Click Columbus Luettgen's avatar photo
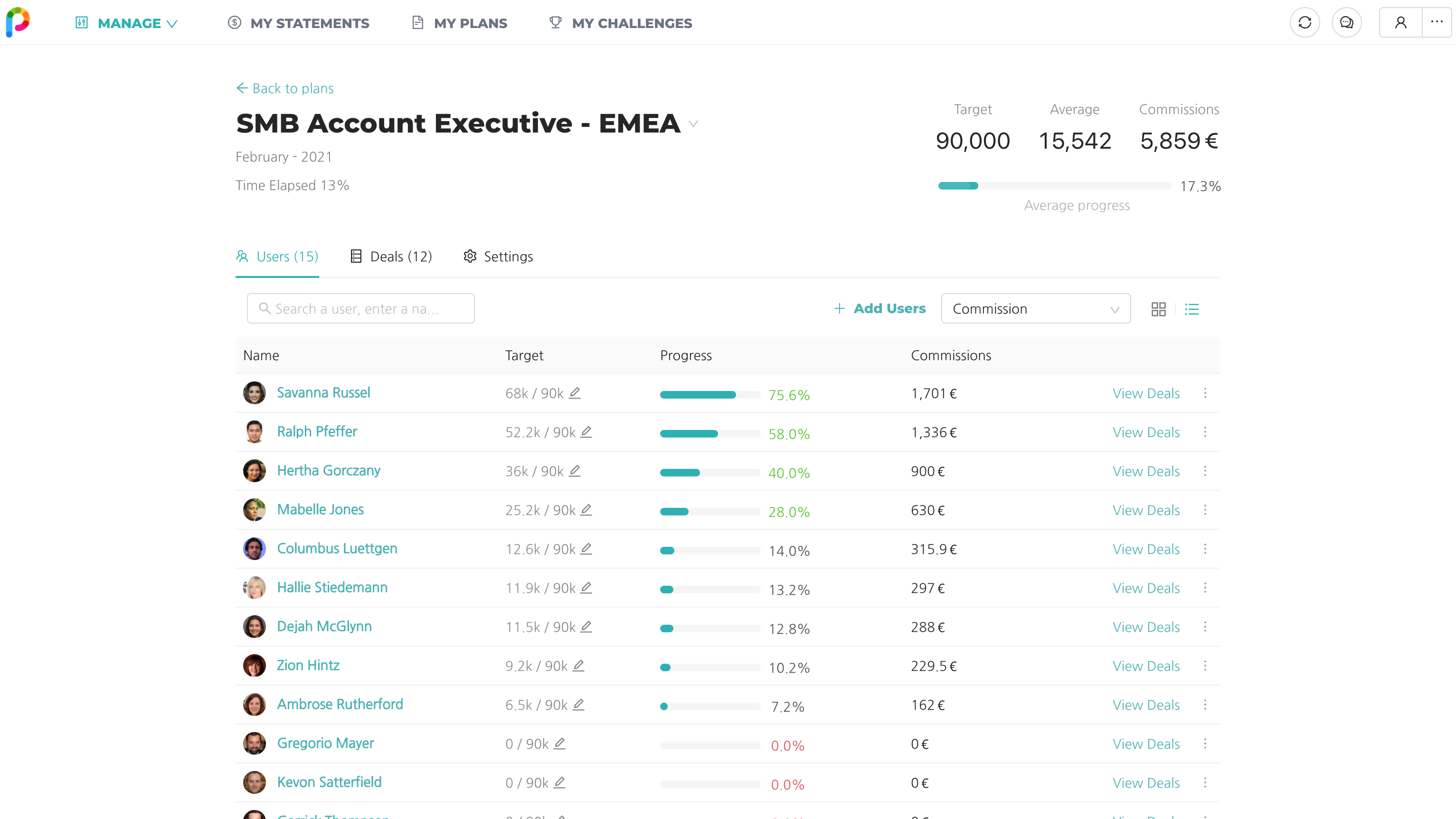The height and width of the screenshot is (819, 1456). pos(255,549)
